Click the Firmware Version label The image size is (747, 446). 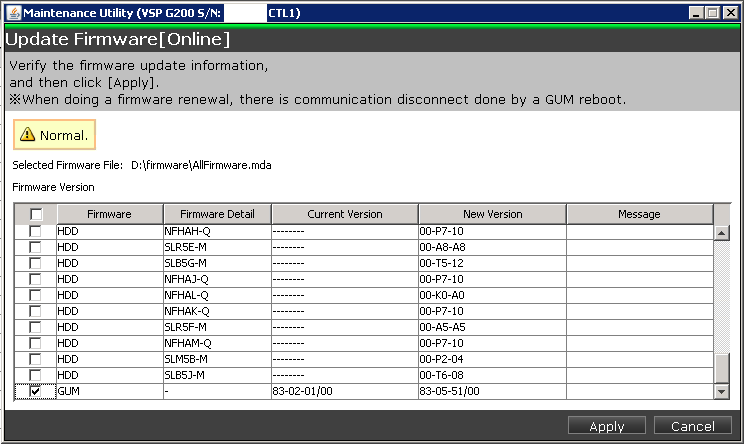pos(53,187)
